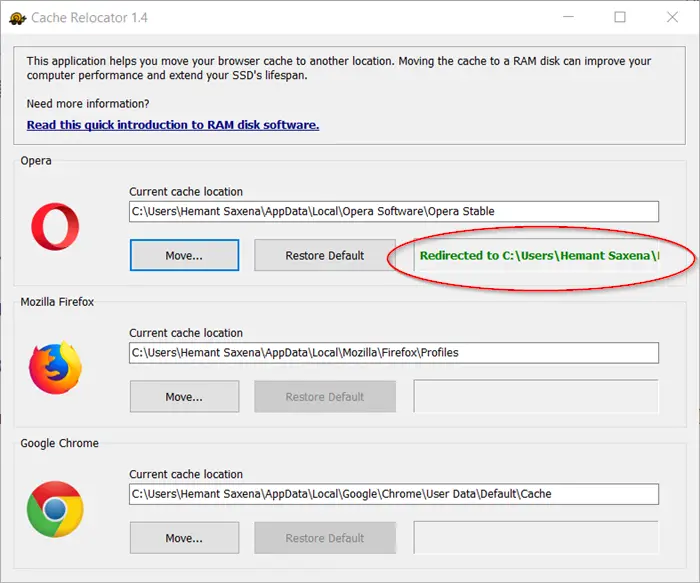Click the Mozilla Firefox logo

point(55,368)
